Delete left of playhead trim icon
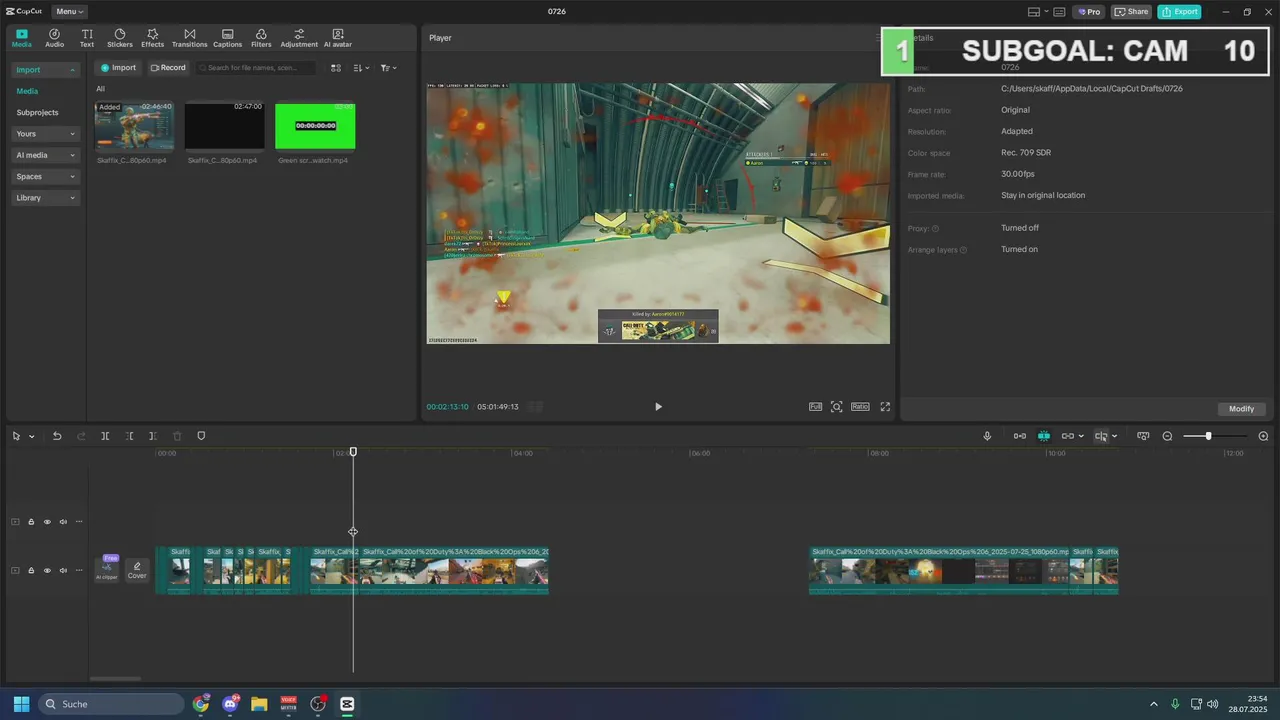Viewport: 1280px width, 720px height. [129, 436]
